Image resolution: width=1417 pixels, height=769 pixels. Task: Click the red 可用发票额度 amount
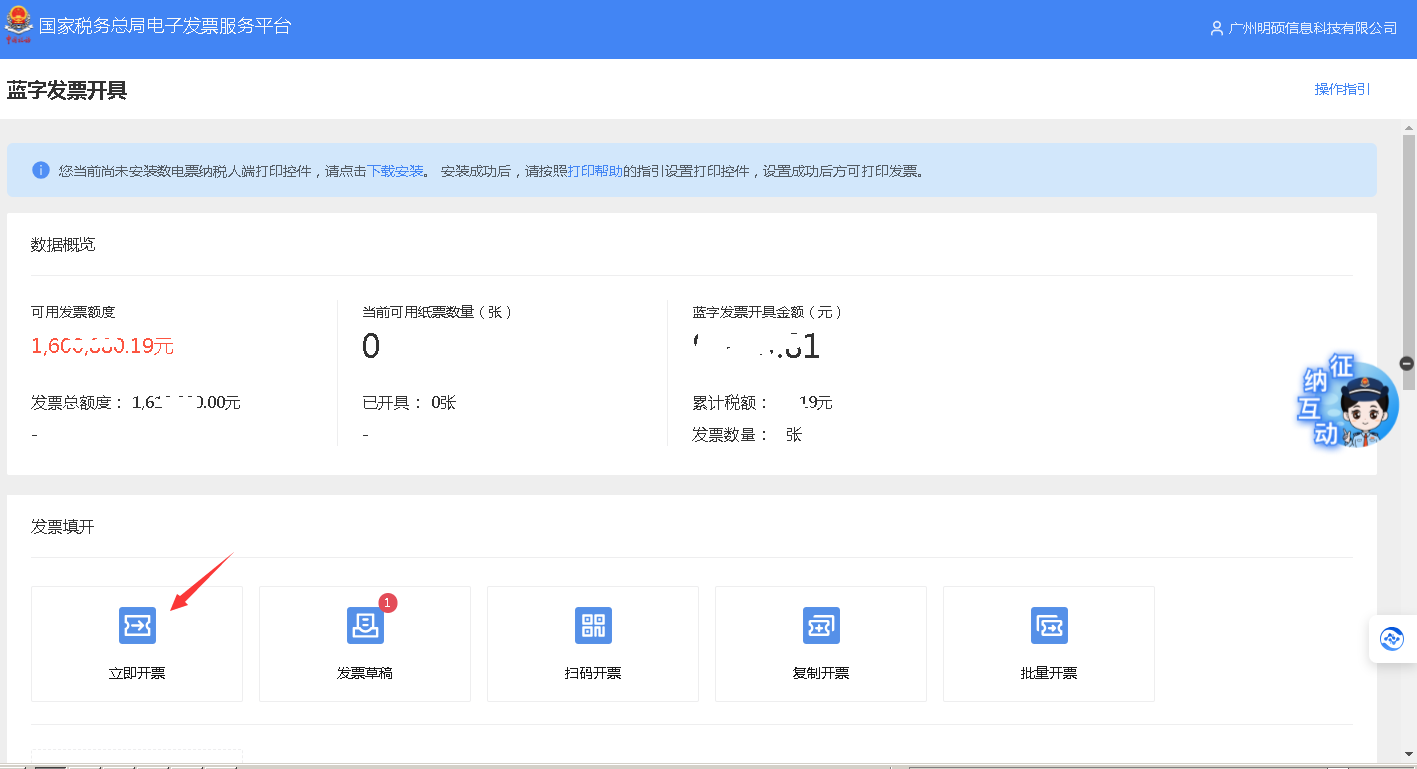pos(102,346)
